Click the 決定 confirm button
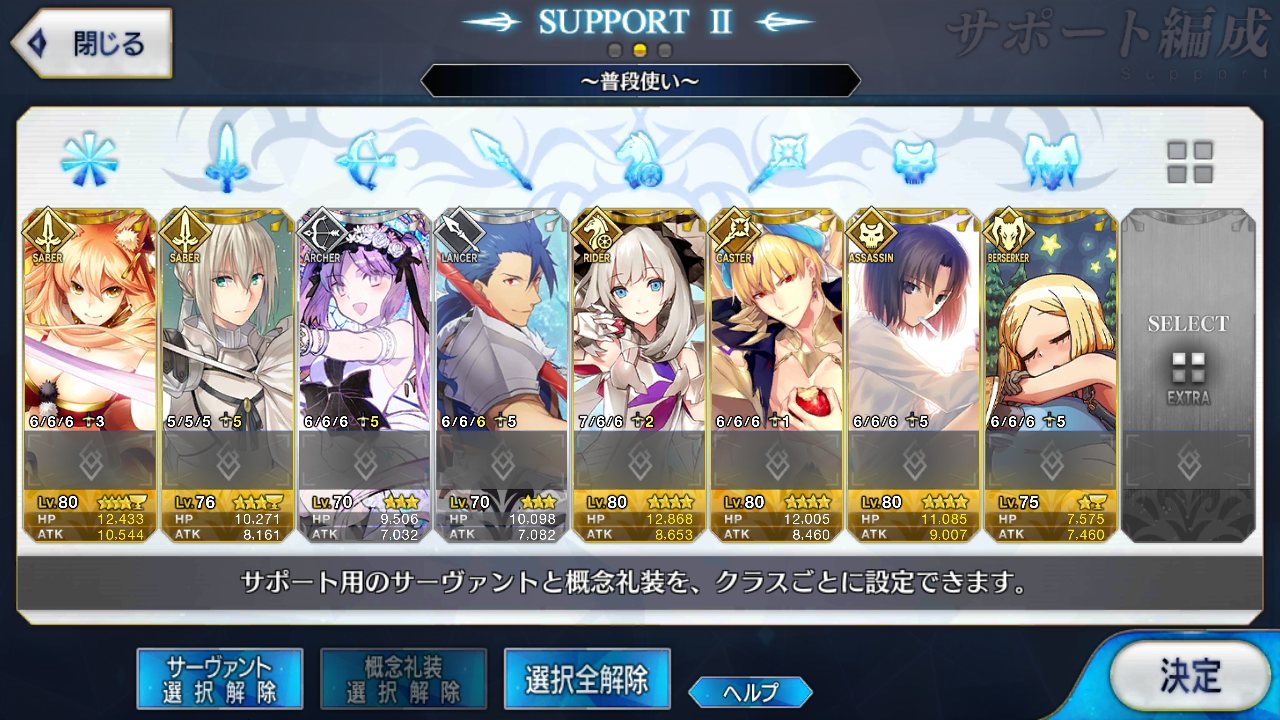 (1190, 675)
